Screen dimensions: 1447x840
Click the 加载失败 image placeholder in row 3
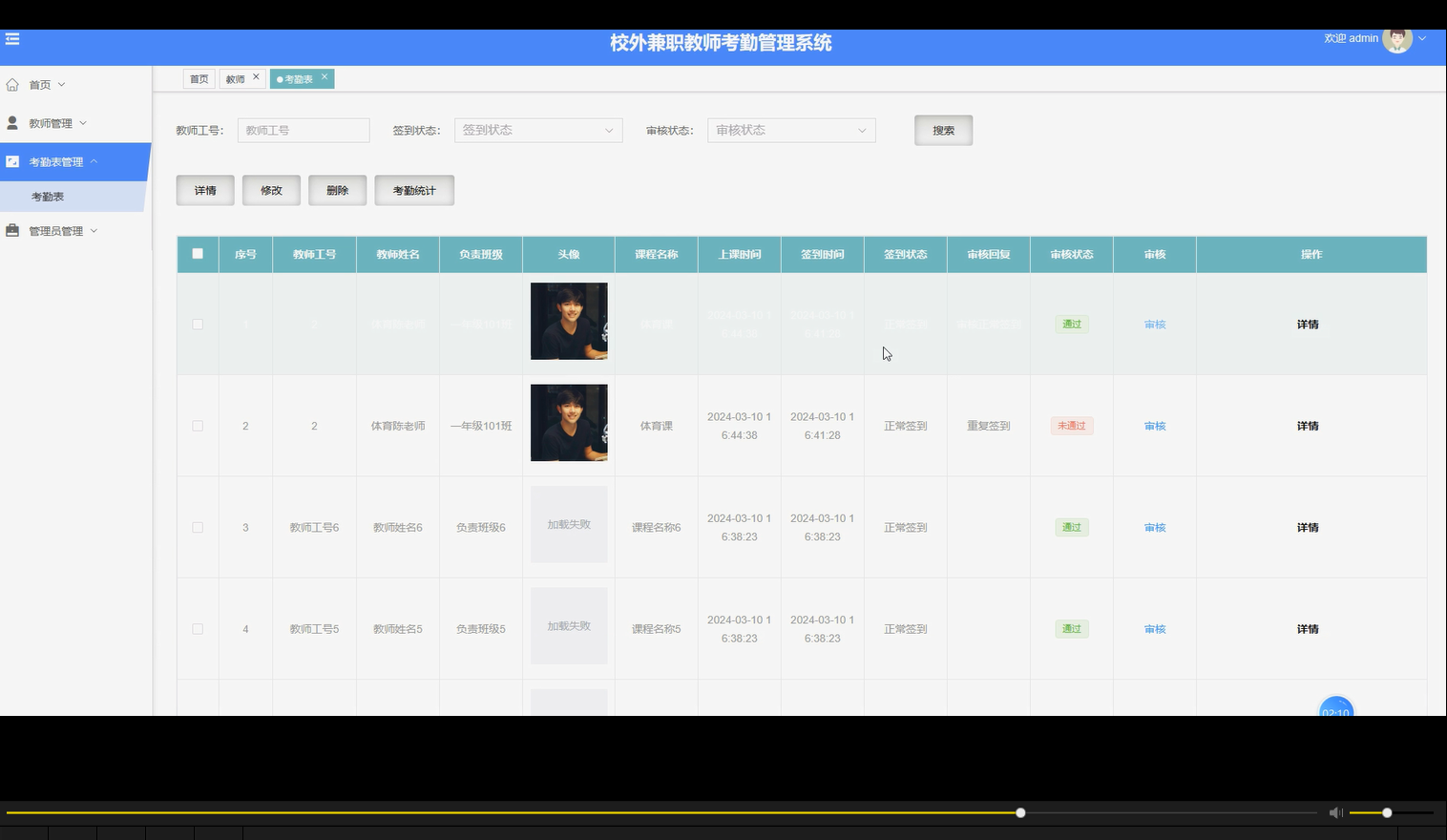pyautogui.click(x=569, y=524)
